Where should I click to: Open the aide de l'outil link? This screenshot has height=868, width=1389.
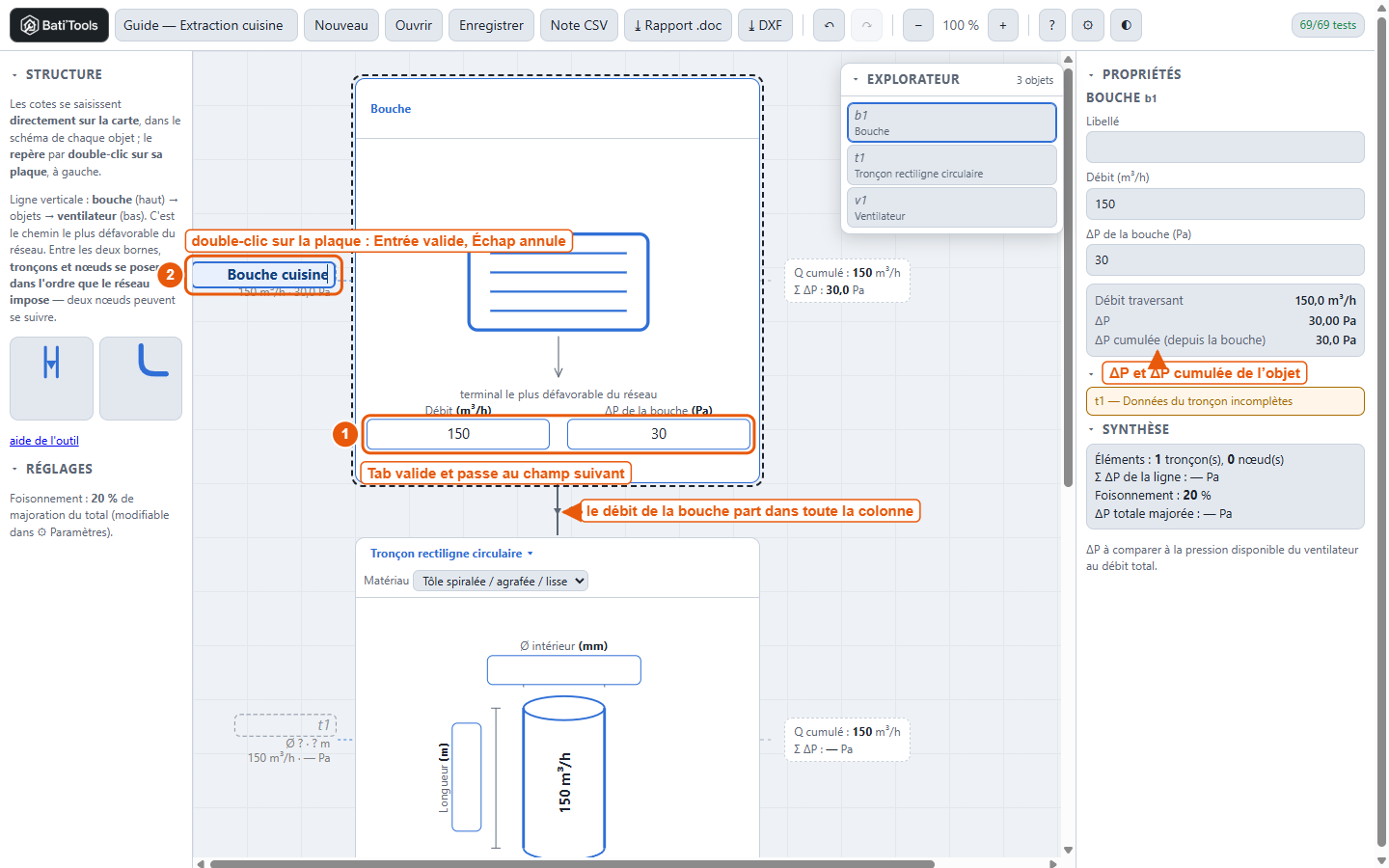(44, 441)
